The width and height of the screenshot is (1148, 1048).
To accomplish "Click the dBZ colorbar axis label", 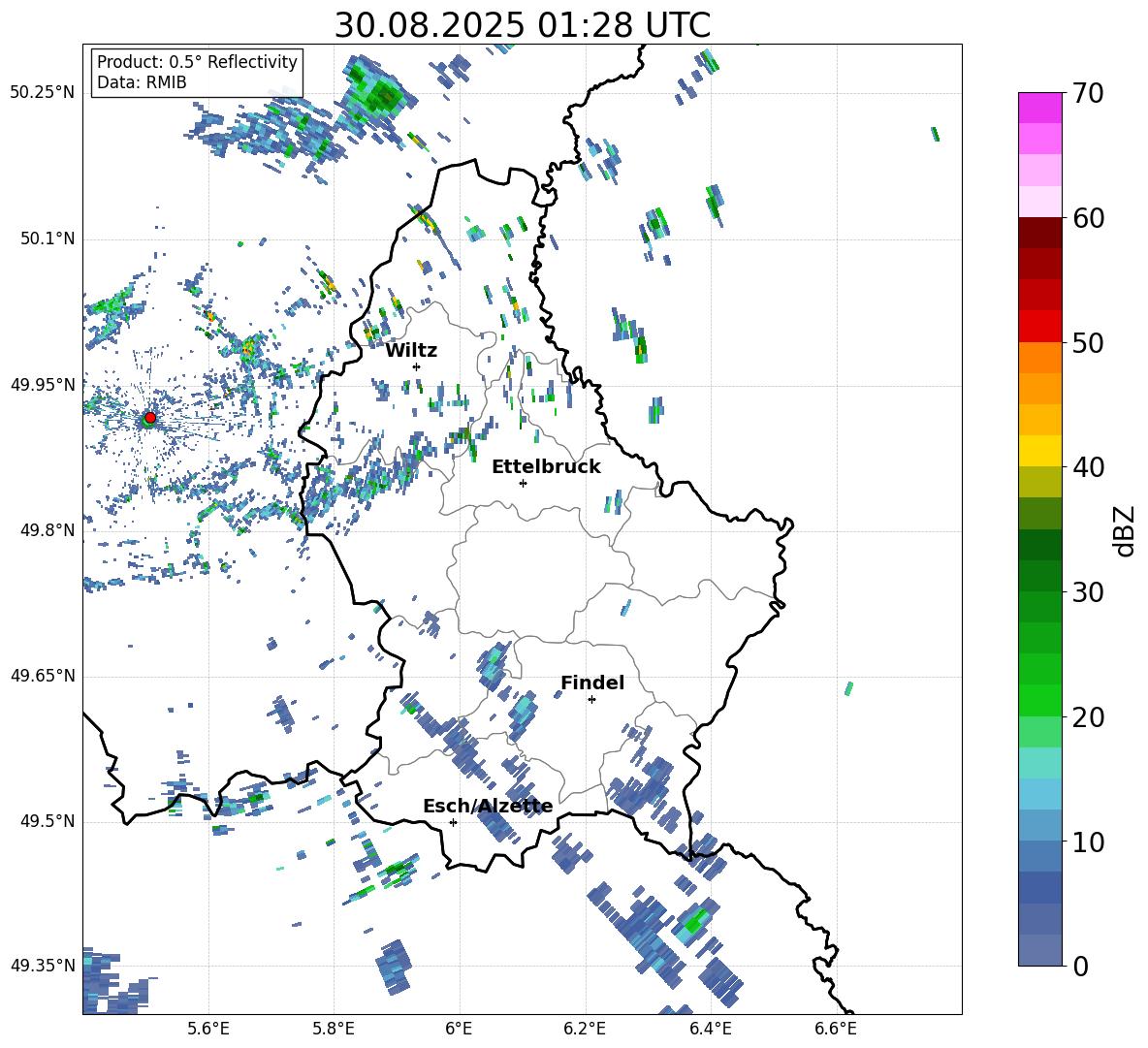I will pos(1126,530).
